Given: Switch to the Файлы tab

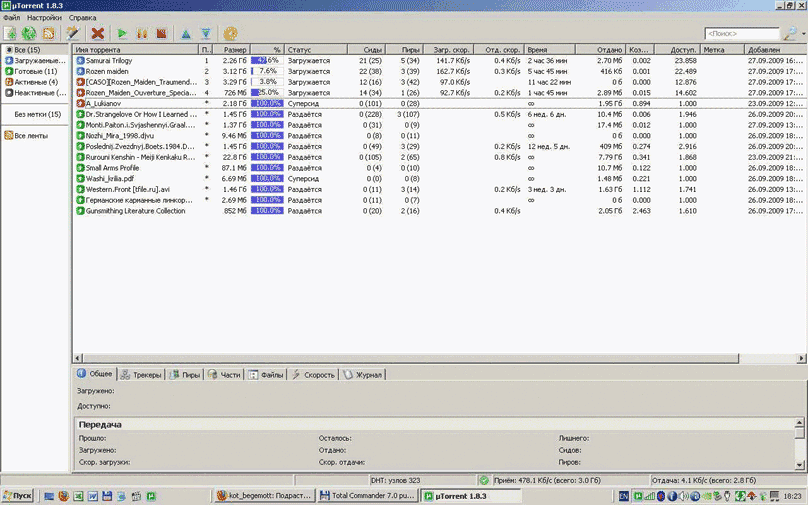Looking at the screenshot, I should pos(266,375).
